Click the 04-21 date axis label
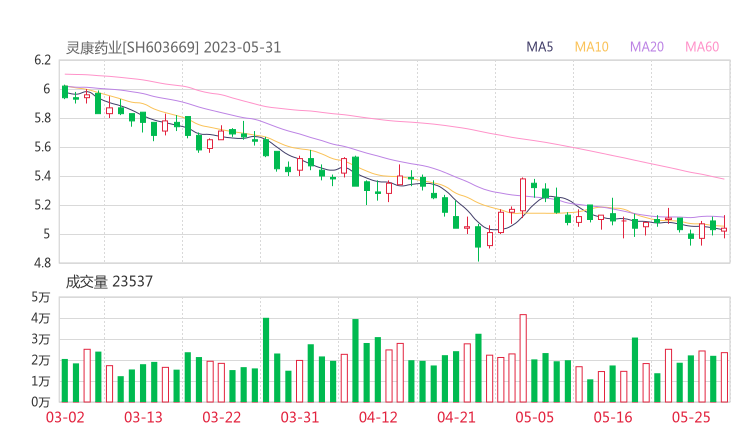Viewport: 740px width, 440px height. pos(456,417)
